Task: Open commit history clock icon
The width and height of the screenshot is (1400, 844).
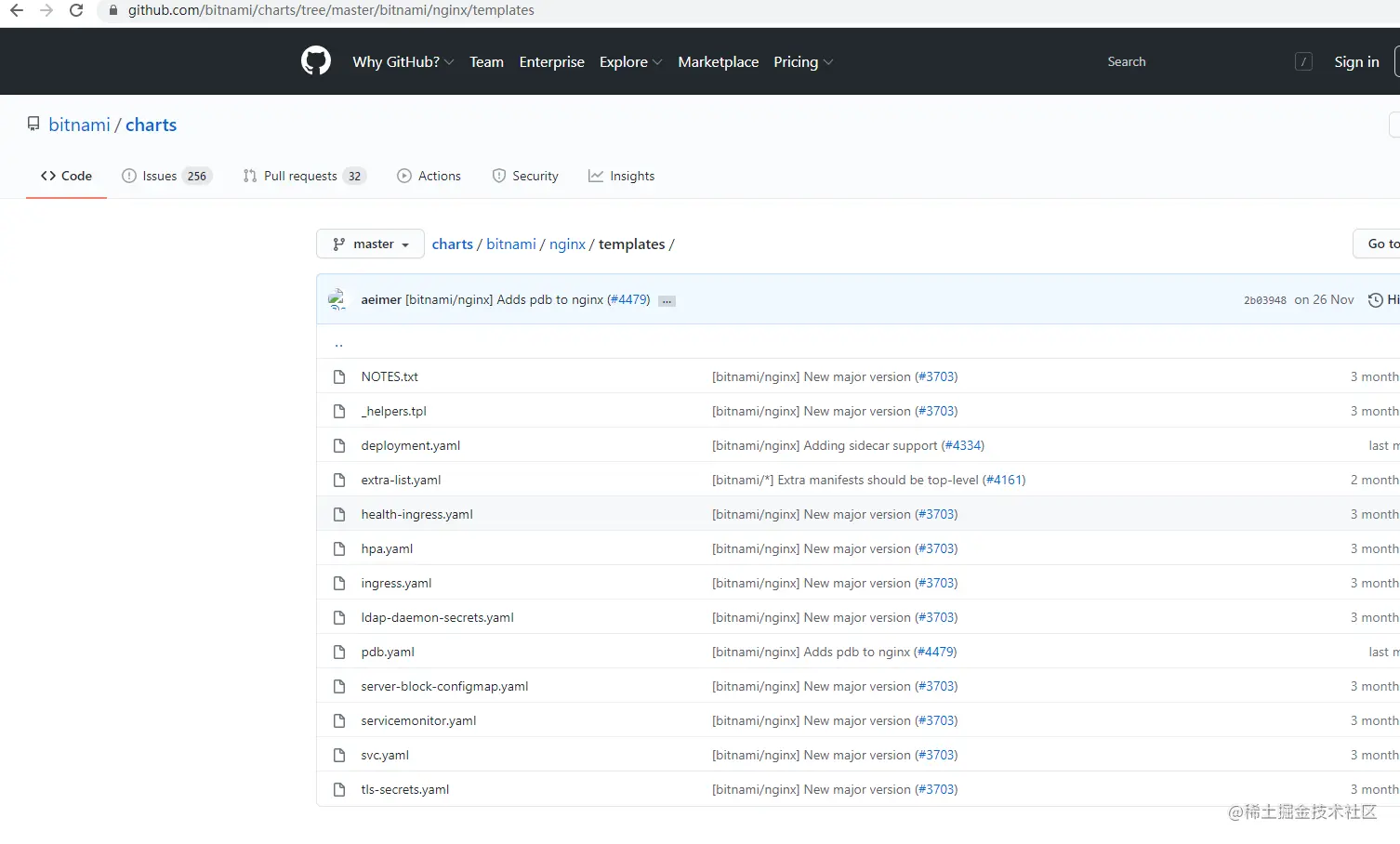Action: click(x=1375, y=299)
